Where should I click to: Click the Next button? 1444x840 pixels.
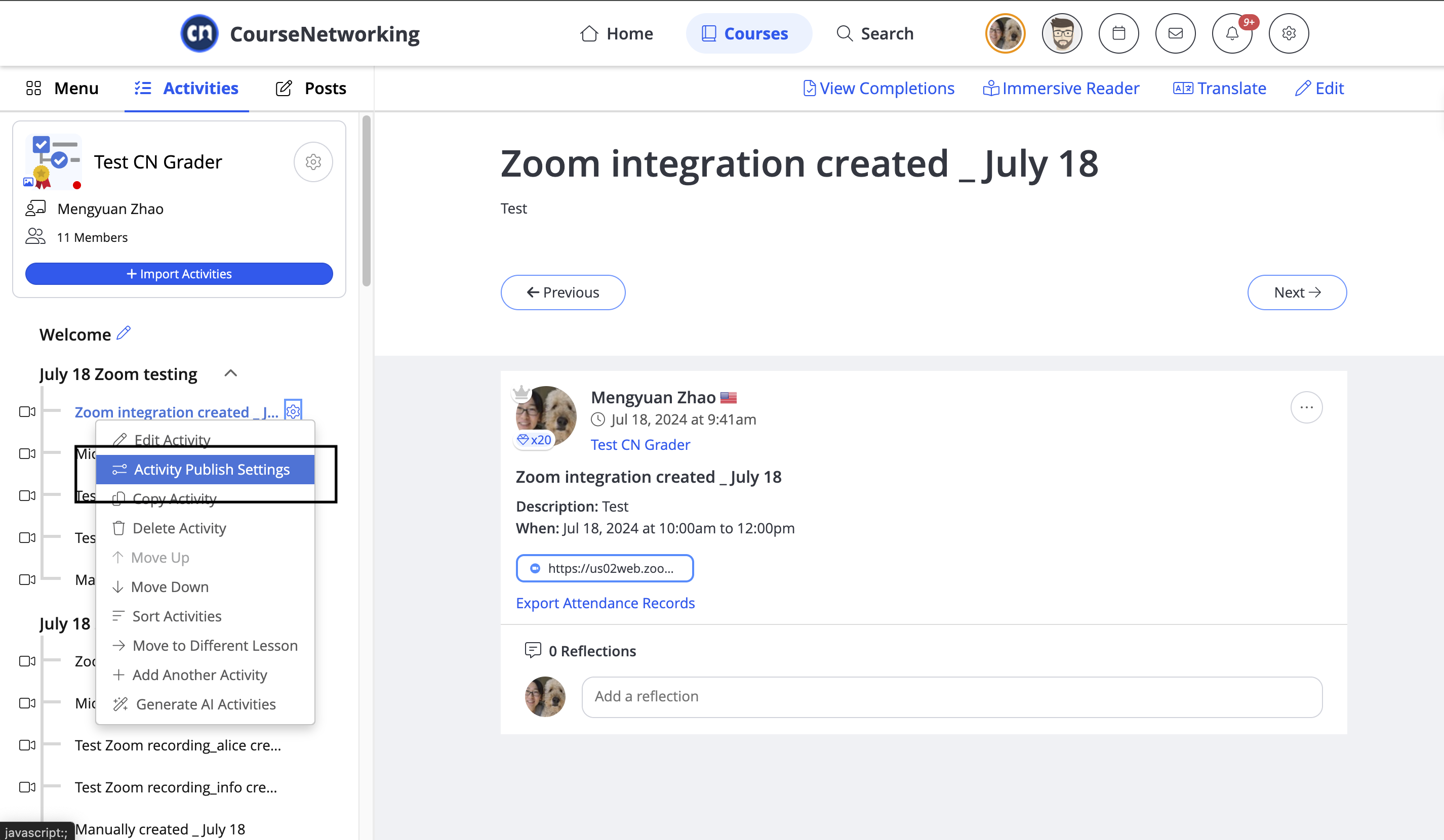pos(1297,292)
